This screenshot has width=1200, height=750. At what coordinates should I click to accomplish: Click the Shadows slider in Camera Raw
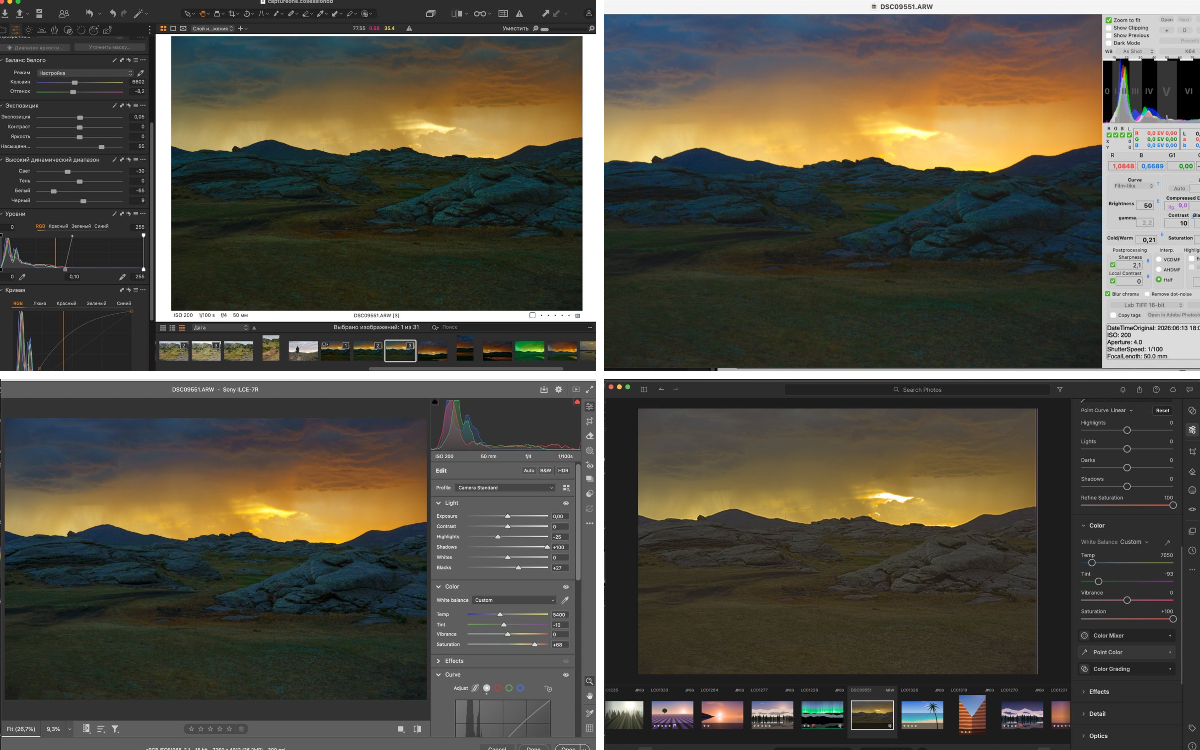coord(508,547)
